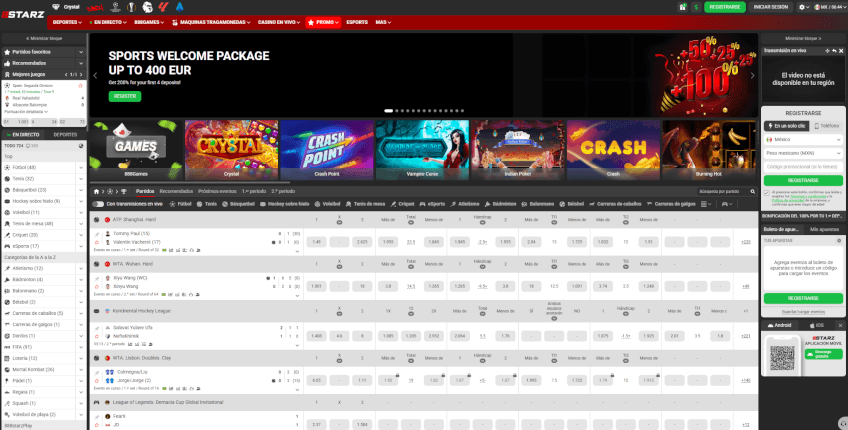Screen dimensions: 848x430
Task: Open the LaLiga shortcut icon
Action: click(163, 7)
